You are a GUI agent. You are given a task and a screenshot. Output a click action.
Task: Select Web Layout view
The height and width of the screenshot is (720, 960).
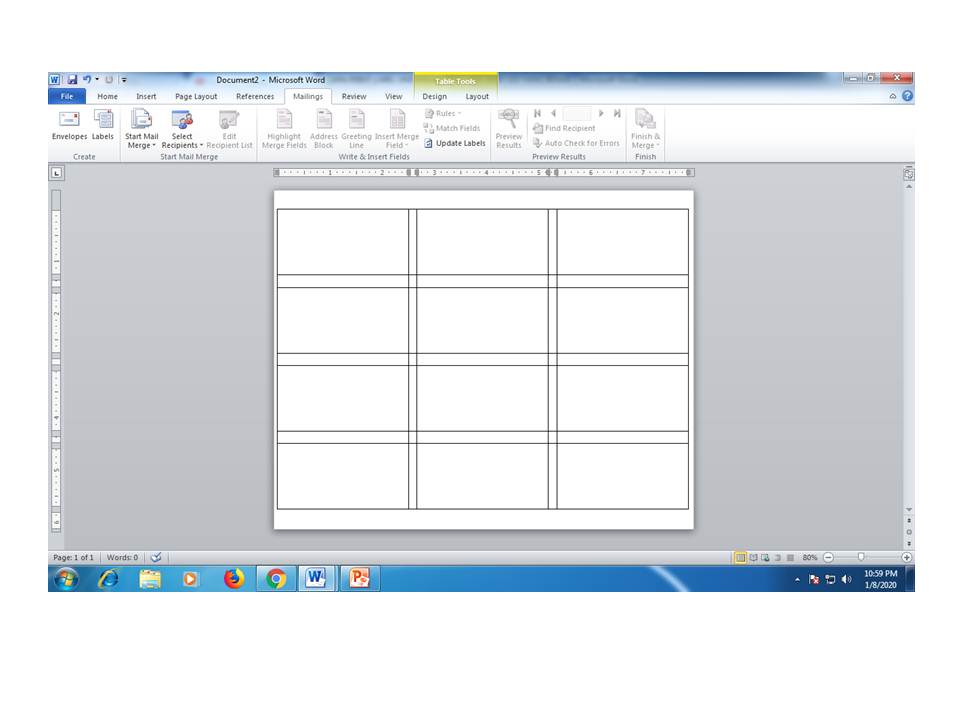(x=765, y=558)
